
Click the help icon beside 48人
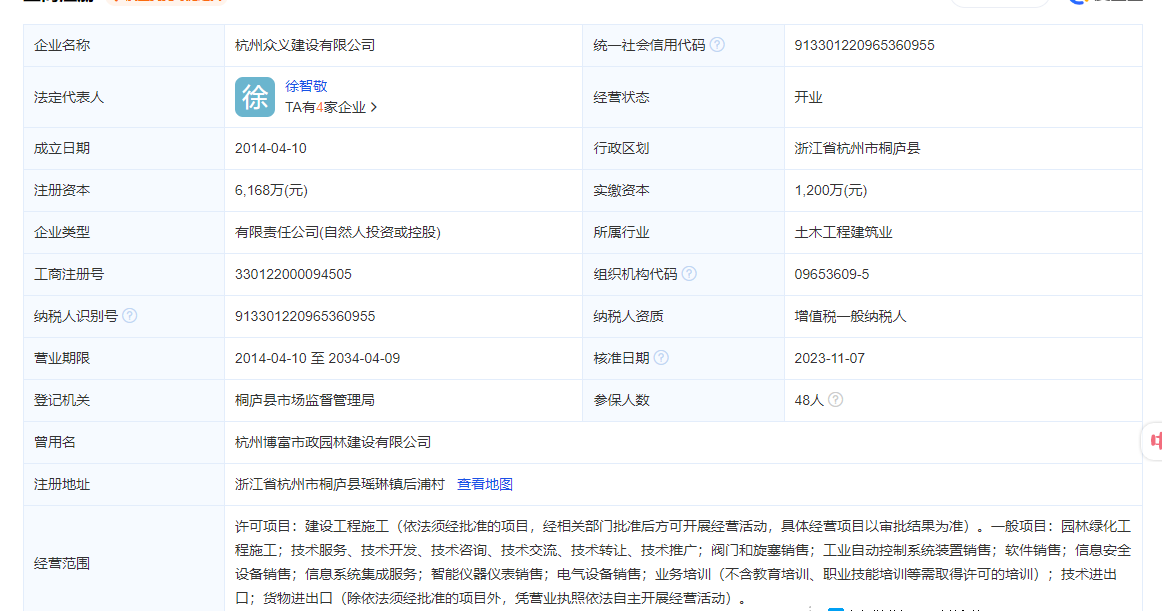(835, 400)
